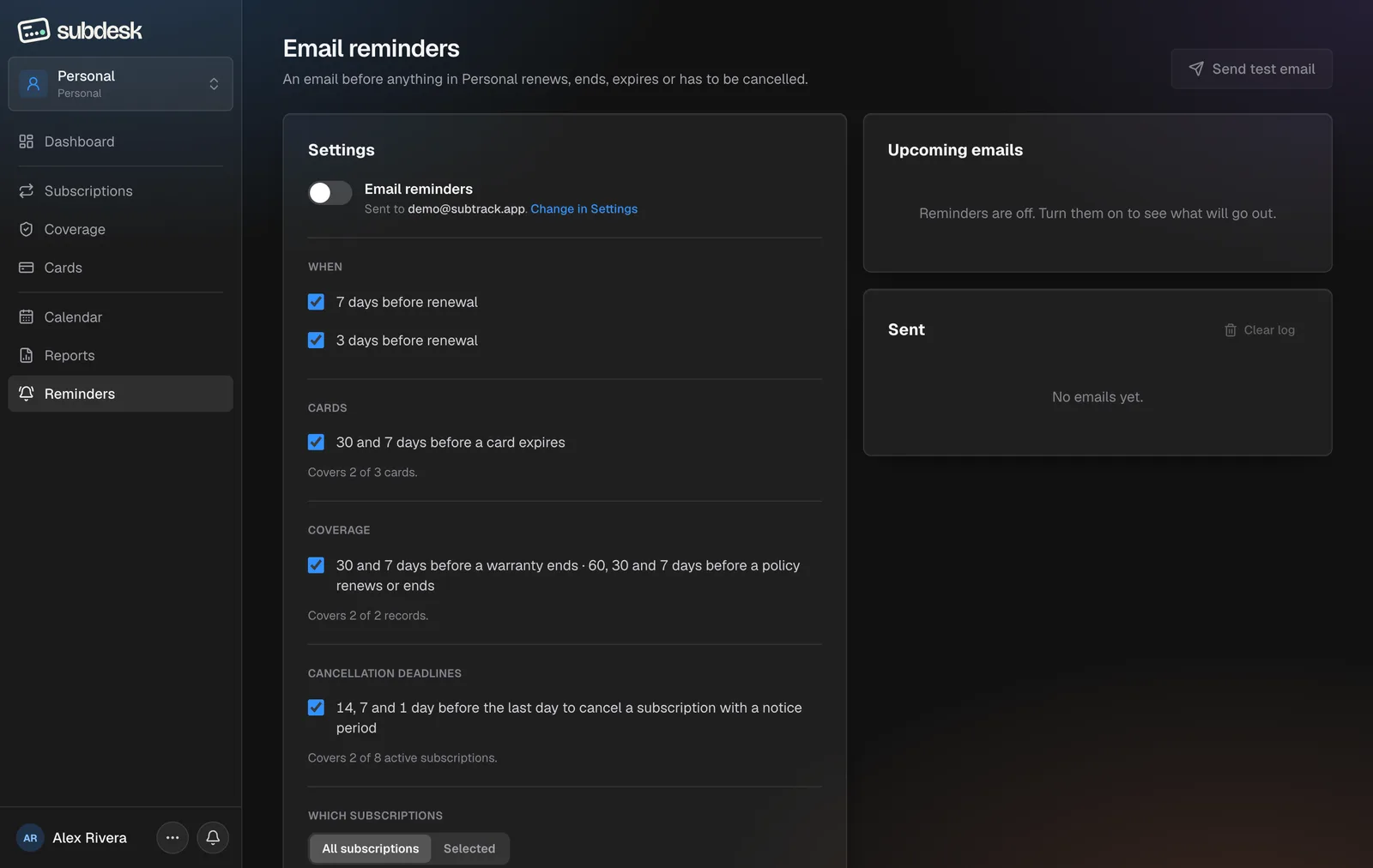Click the Covers 2 of 2 records text
Viewport: 1373px width, 868px height.
point(368,616)
